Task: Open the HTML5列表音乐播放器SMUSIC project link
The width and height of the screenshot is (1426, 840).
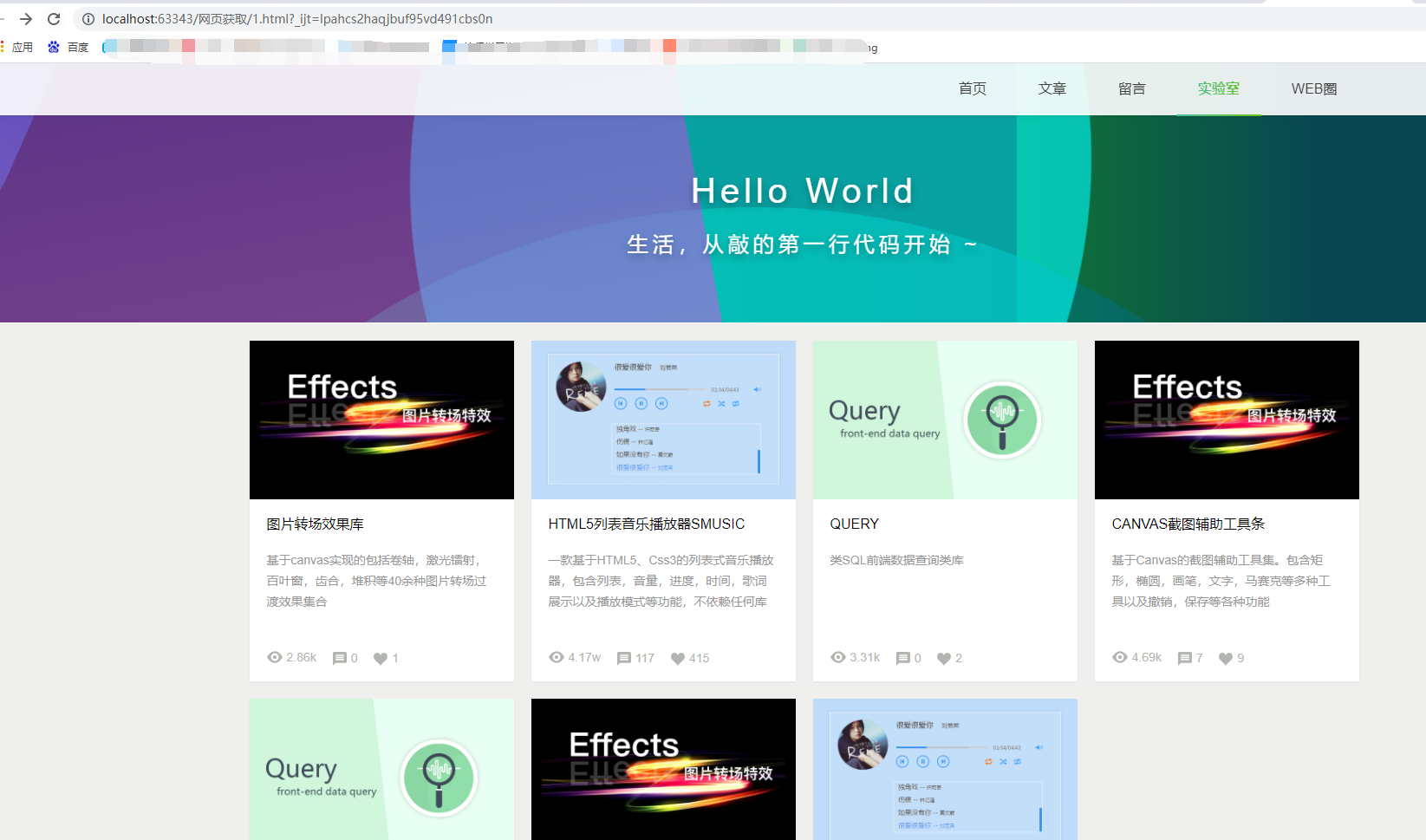Action: (x=646, y=524)
